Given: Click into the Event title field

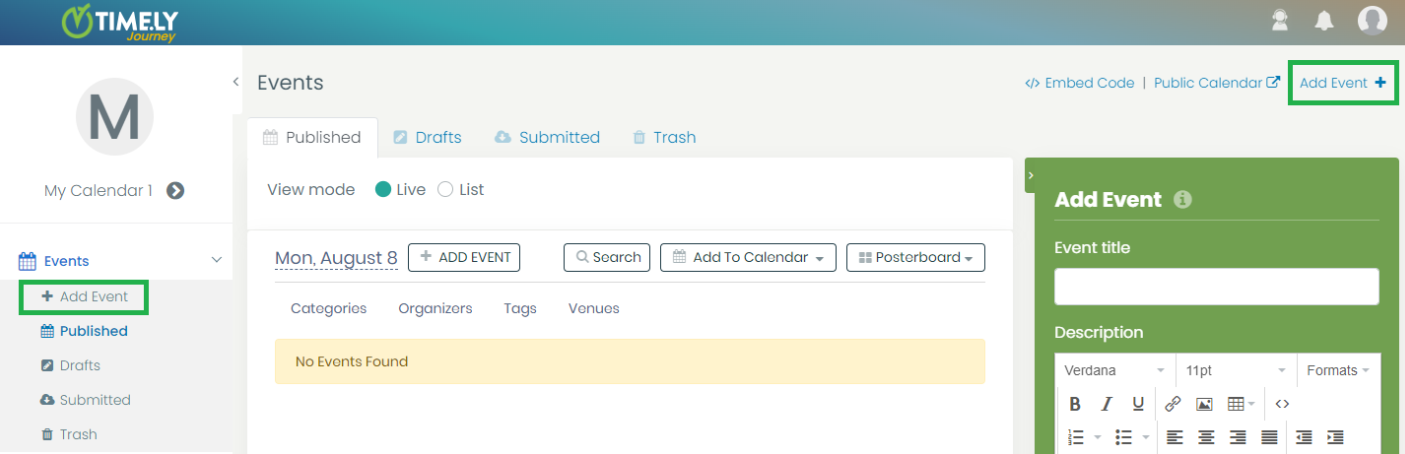Looking at the screenshot, I should coord(1216,286).
